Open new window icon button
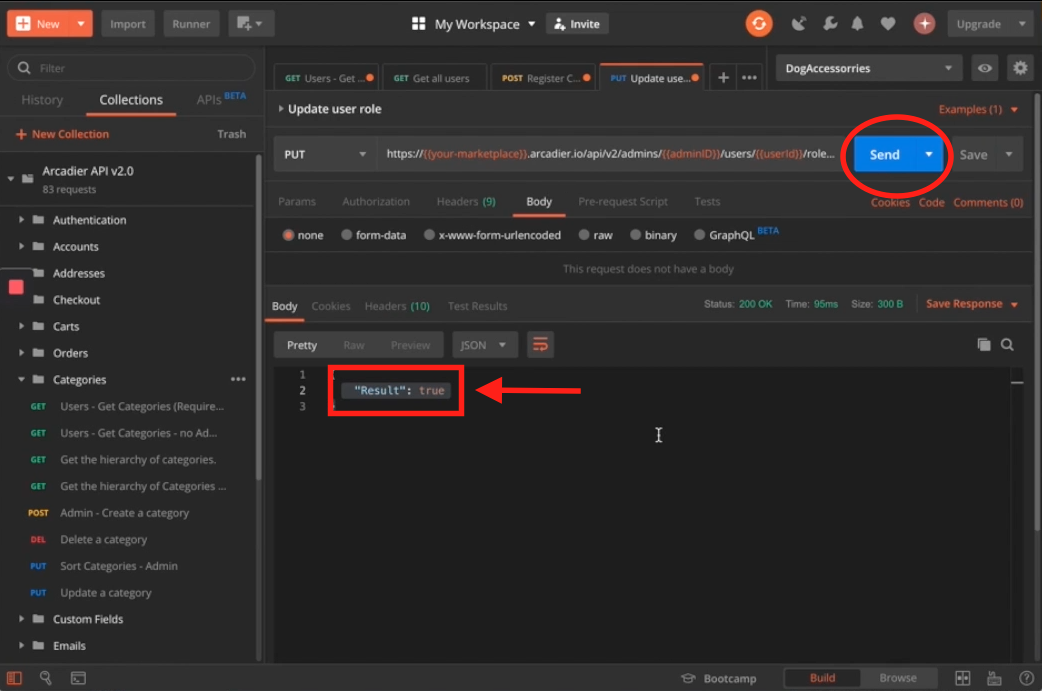The image size is (1042, 691). point(250,24)
